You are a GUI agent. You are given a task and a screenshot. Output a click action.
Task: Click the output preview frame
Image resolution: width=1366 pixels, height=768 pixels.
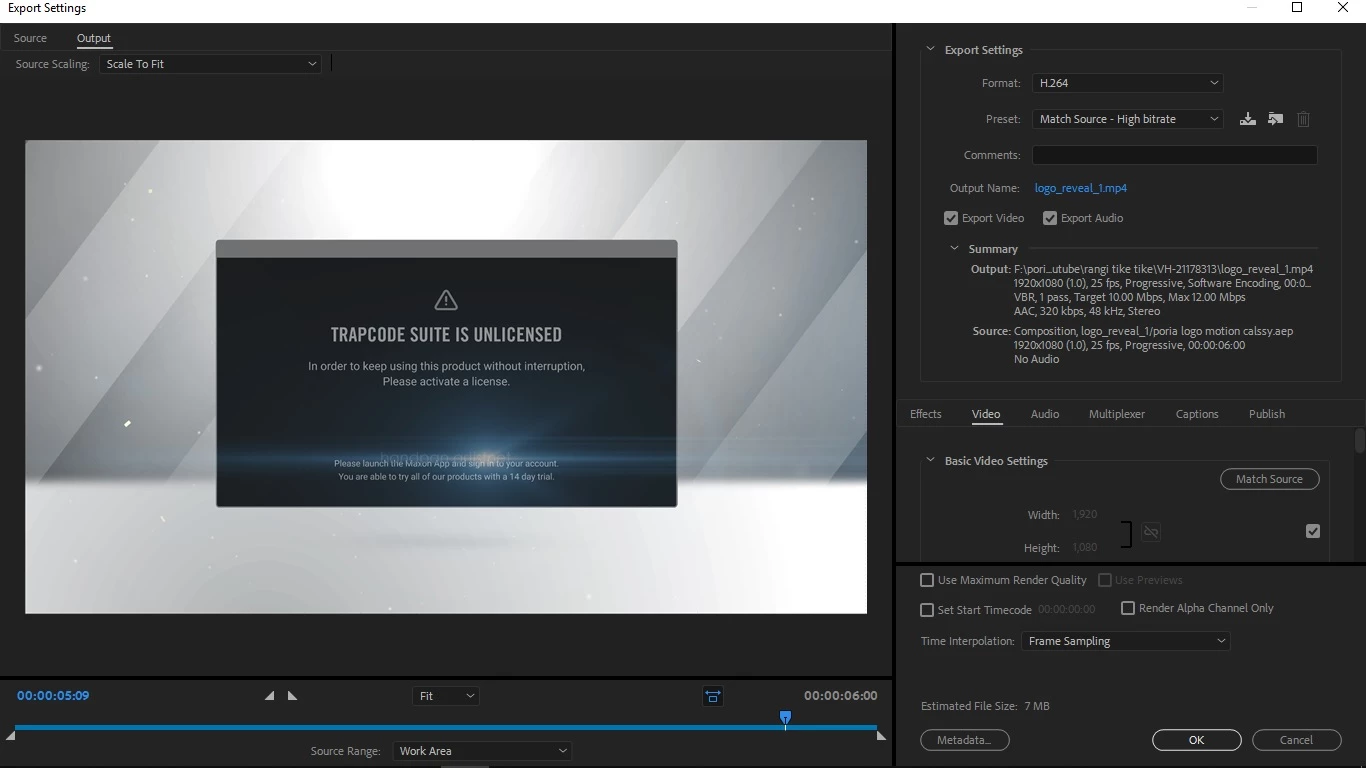point(446,376)
